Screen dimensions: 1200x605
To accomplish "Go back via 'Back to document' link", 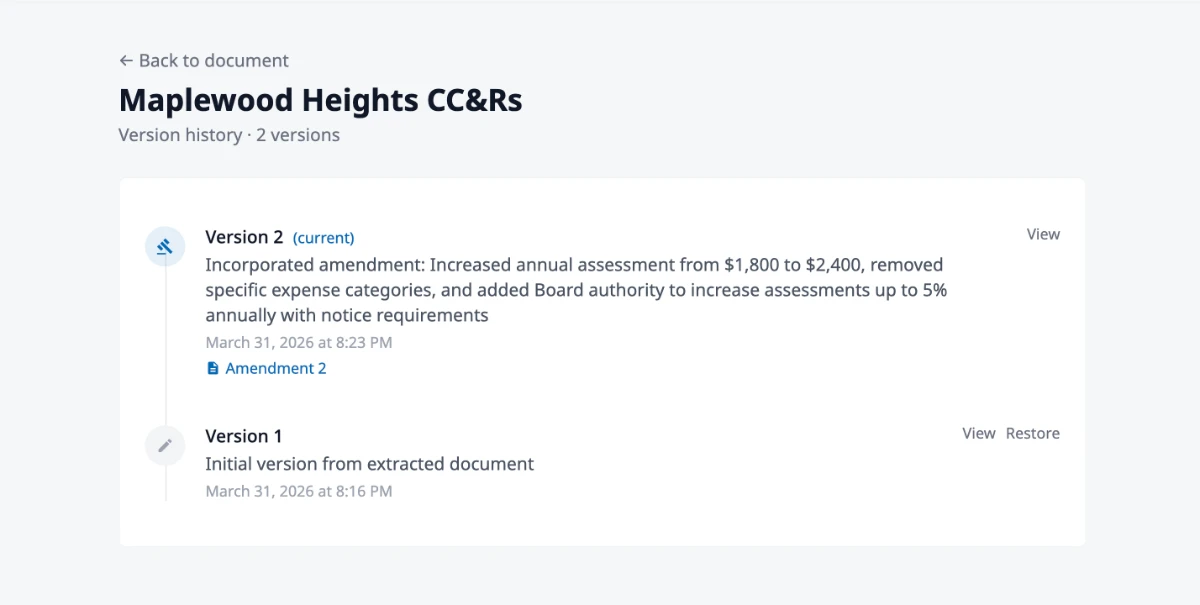I will pyautogui.click(x=204, y=61).
